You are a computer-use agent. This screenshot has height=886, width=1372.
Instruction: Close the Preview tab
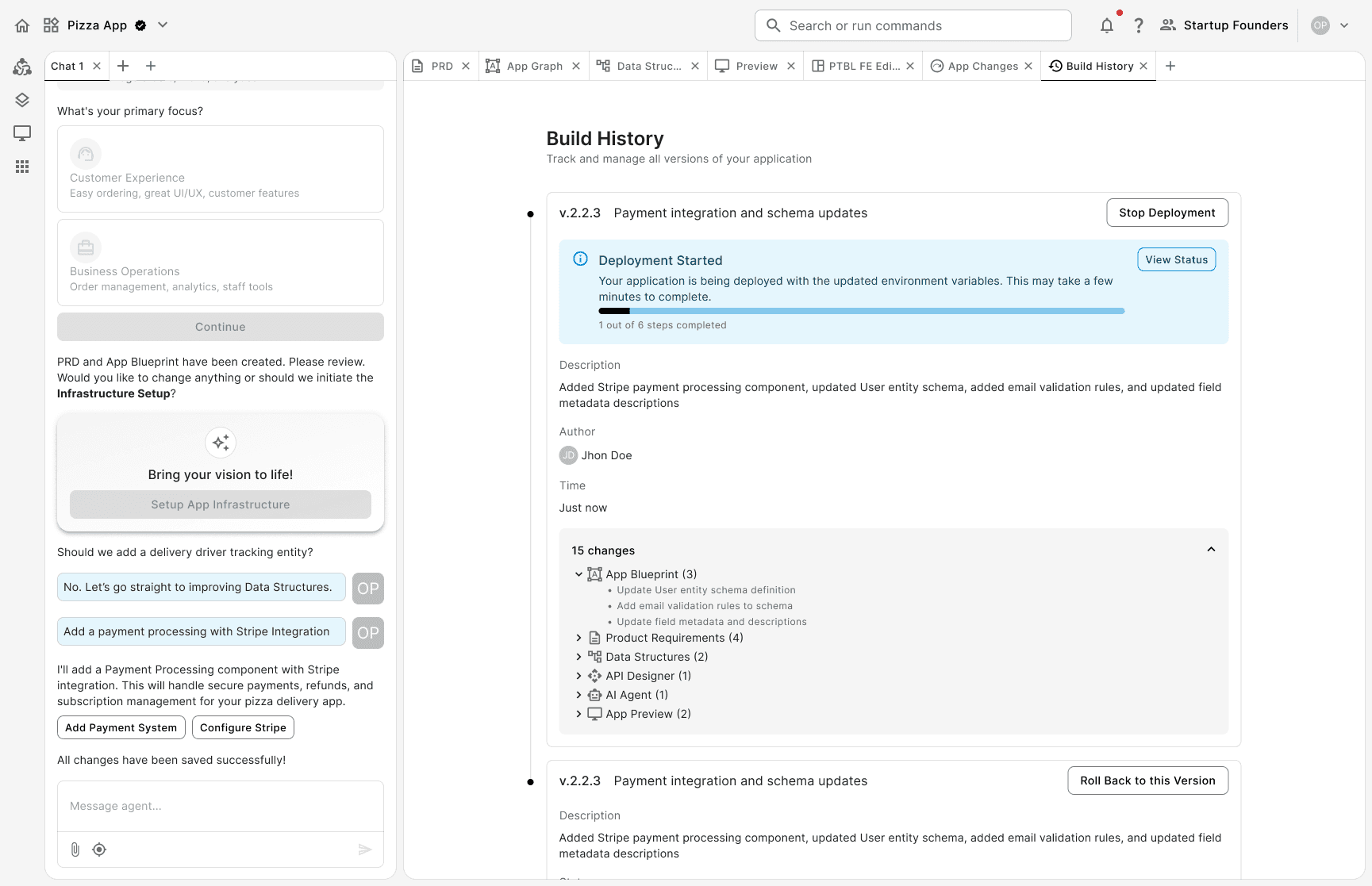click(x=791, y=66)
